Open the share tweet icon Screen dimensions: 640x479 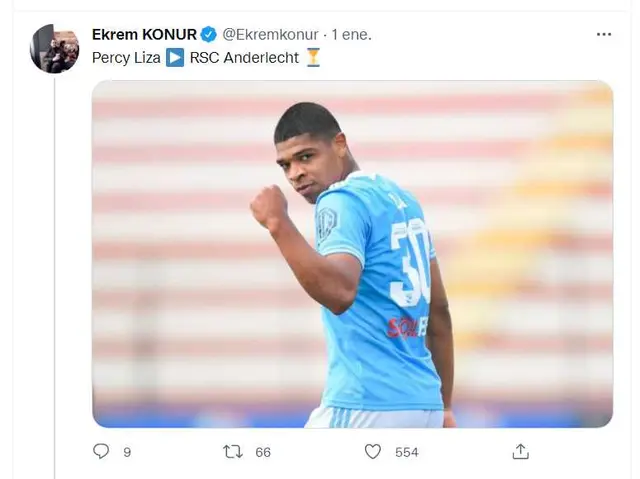(x=520, y=452)
